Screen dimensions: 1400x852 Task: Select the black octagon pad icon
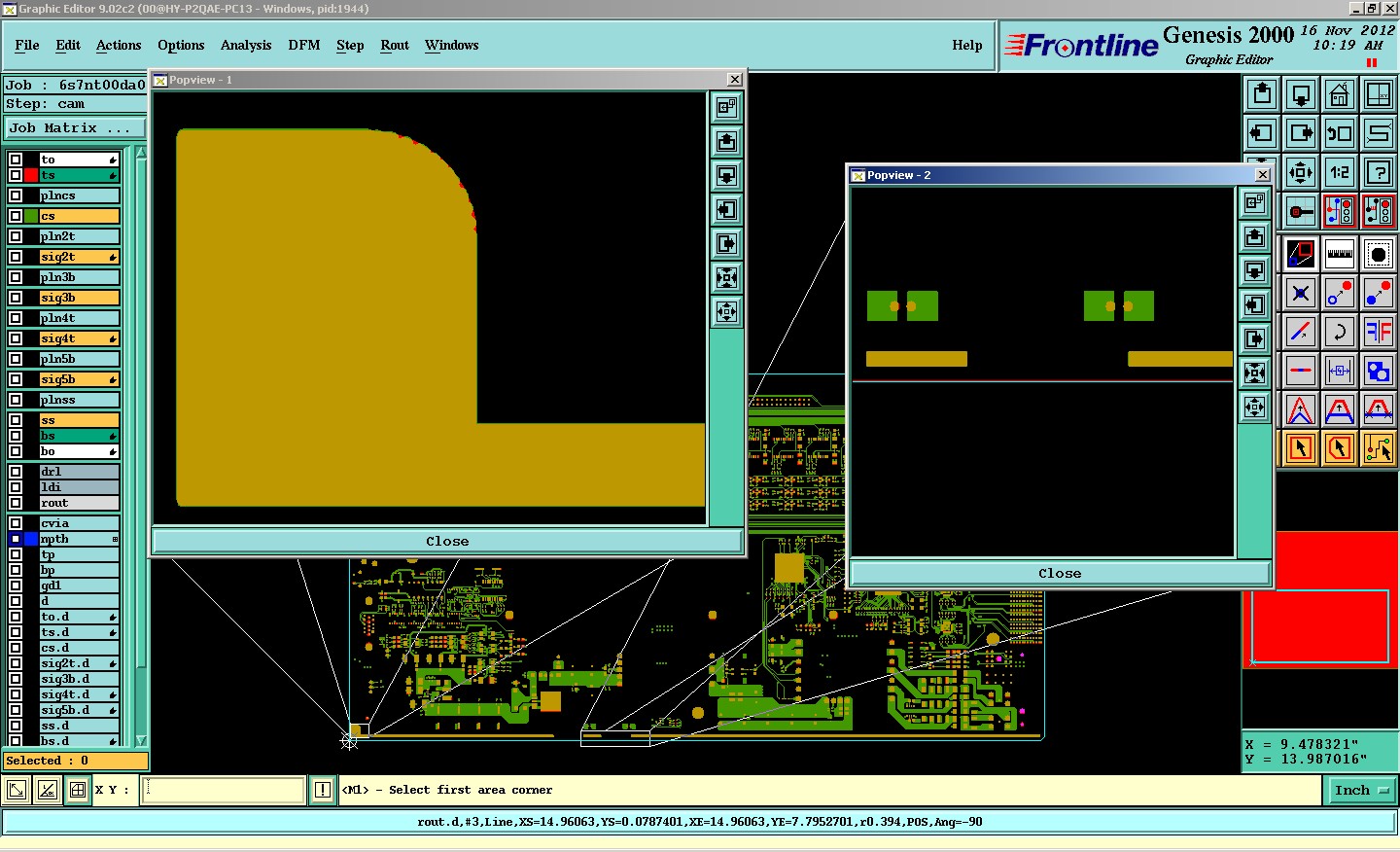pos(1379,254)
